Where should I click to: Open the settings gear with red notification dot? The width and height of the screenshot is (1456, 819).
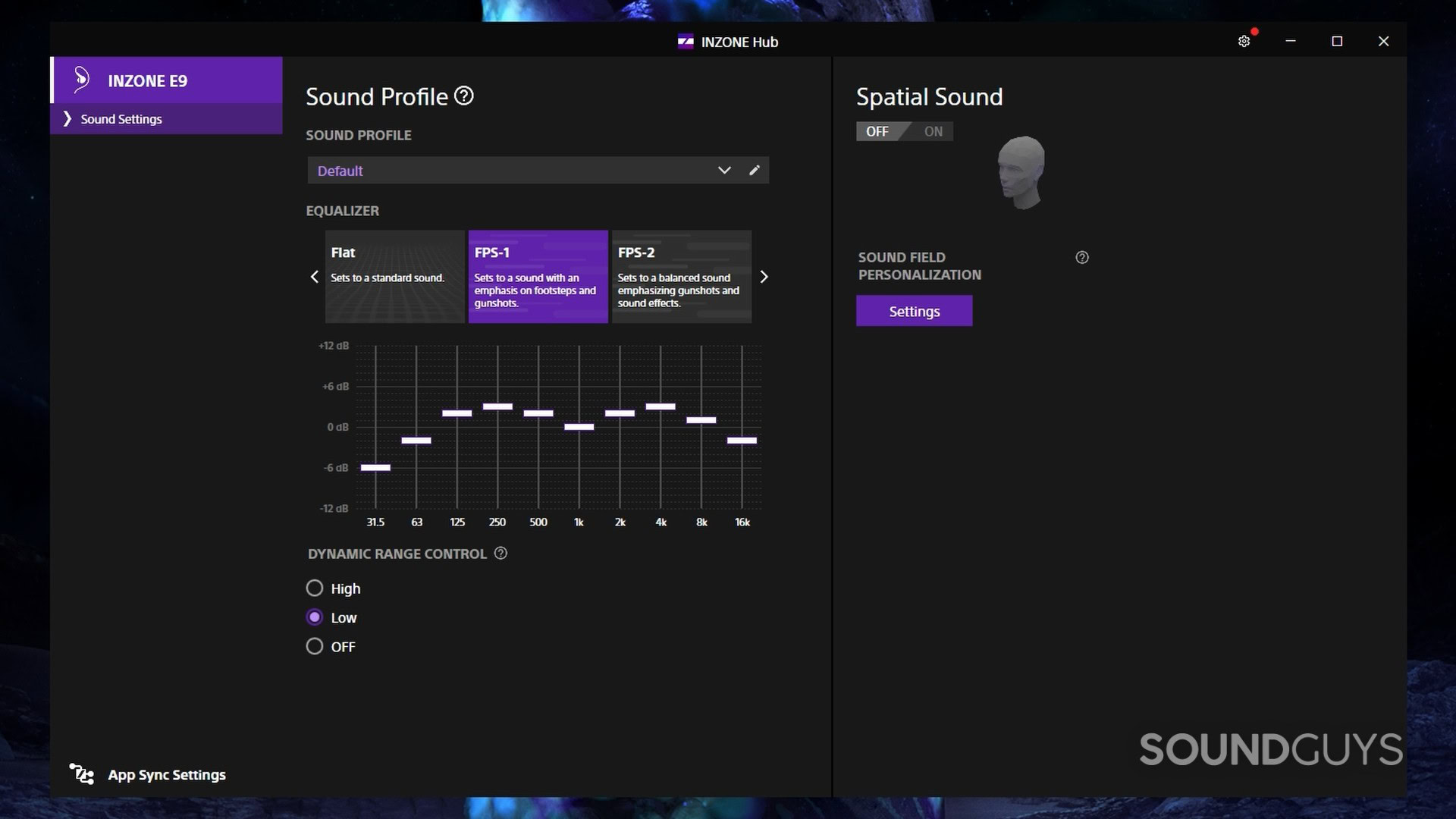click(1244, 41)
